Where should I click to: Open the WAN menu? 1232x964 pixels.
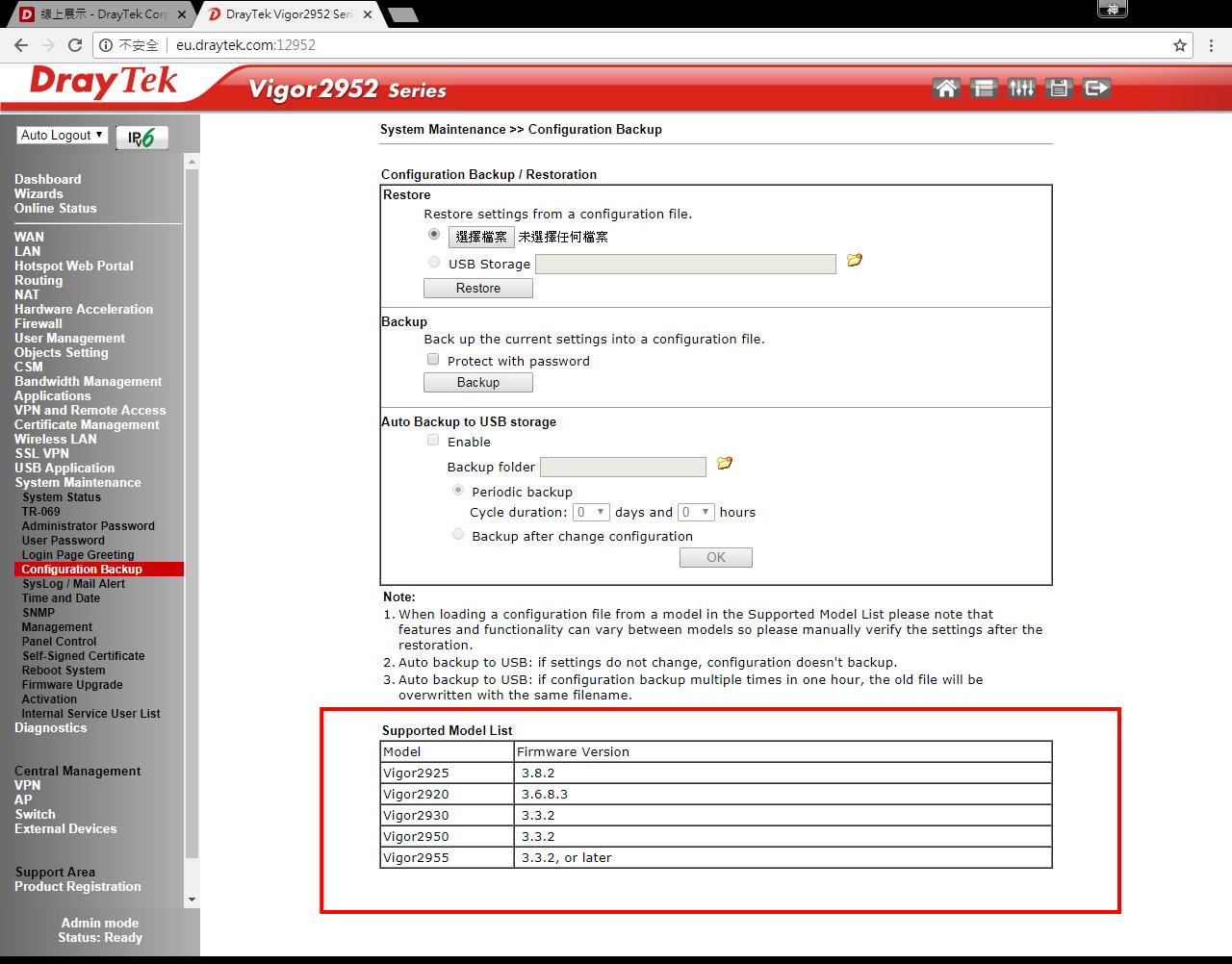29,237
